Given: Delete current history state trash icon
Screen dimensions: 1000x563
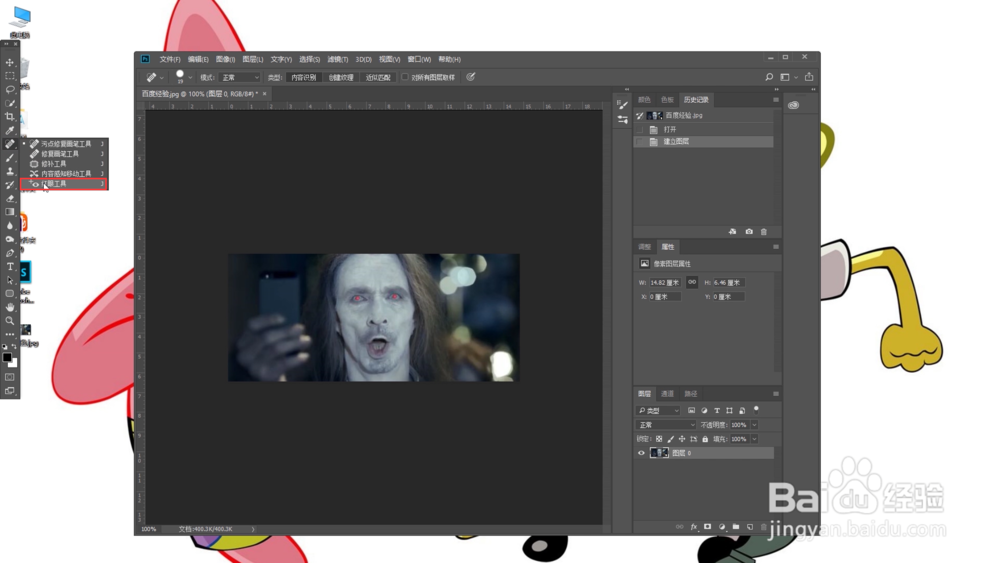Looking at the screenshot, I should pos(763,231).
